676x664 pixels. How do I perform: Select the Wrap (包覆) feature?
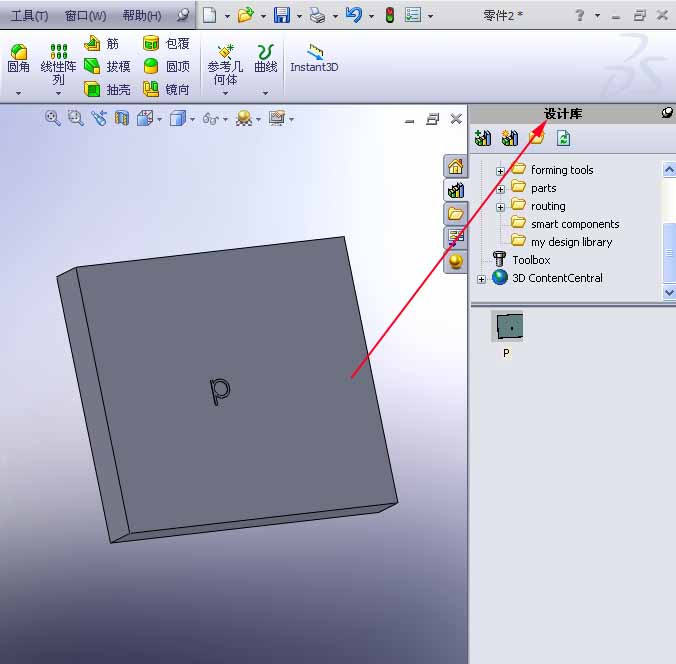click(x=166, y=44)
